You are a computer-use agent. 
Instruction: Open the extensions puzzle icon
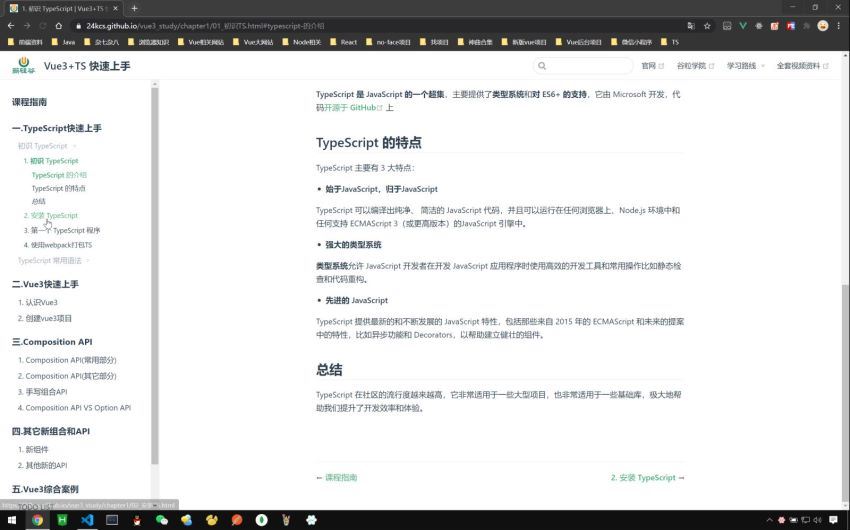(807, 25)
